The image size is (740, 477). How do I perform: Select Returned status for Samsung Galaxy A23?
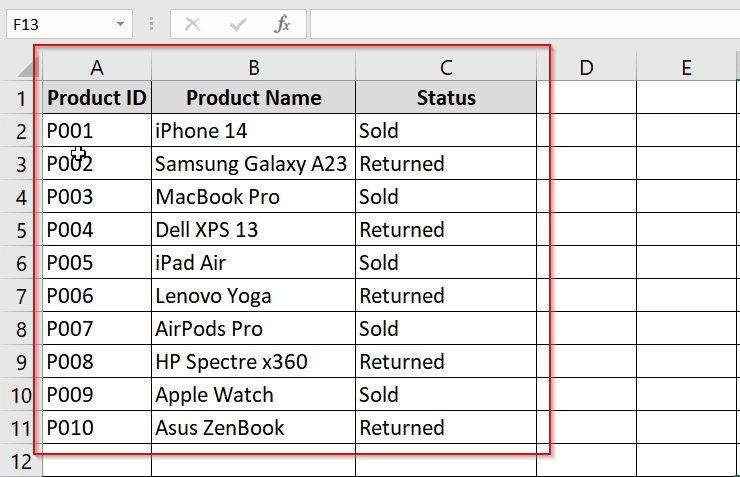[x=446, y=163]
